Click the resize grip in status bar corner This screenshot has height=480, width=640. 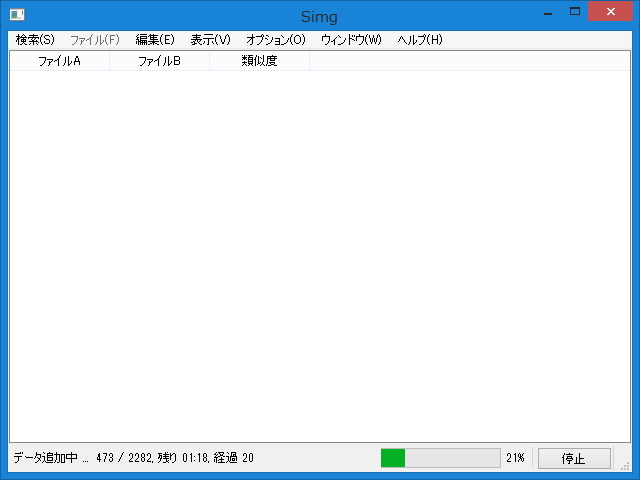tap(625, 466)
